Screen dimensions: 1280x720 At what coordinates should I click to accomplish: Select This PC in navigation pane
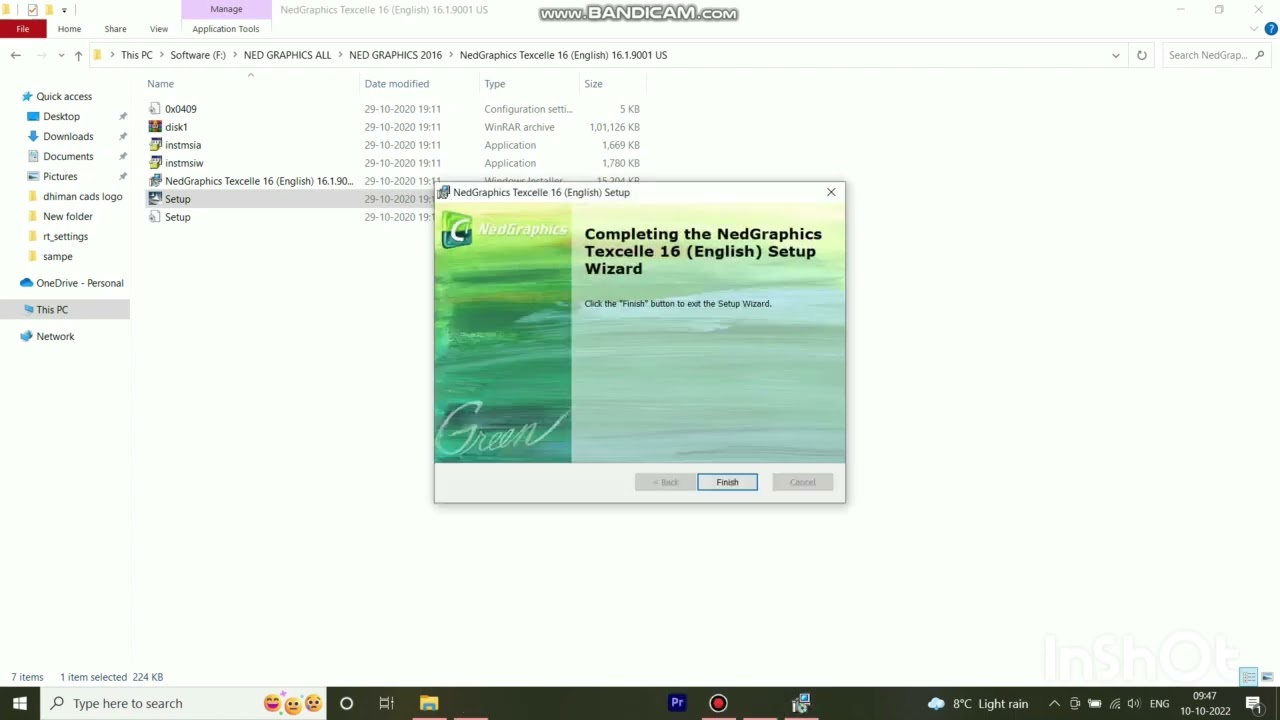coord(52,310)
